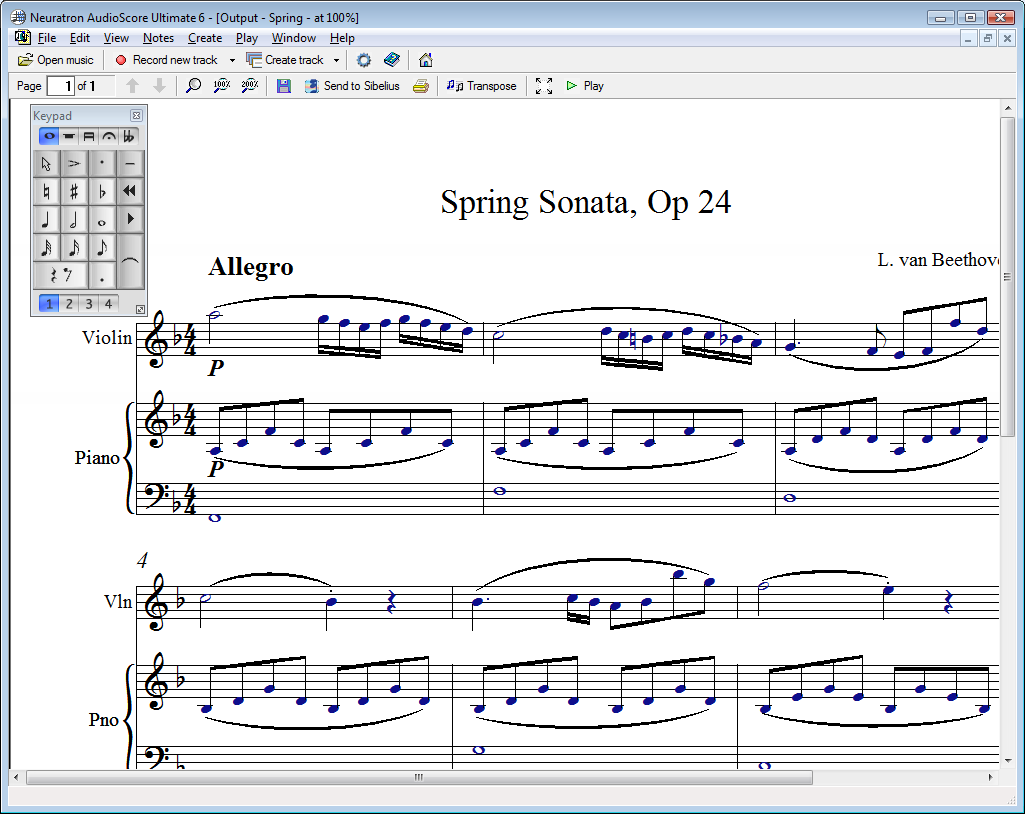1025x814 pixels.
Task: Select Keypad layout number 3
Action: tap(89, 303)
